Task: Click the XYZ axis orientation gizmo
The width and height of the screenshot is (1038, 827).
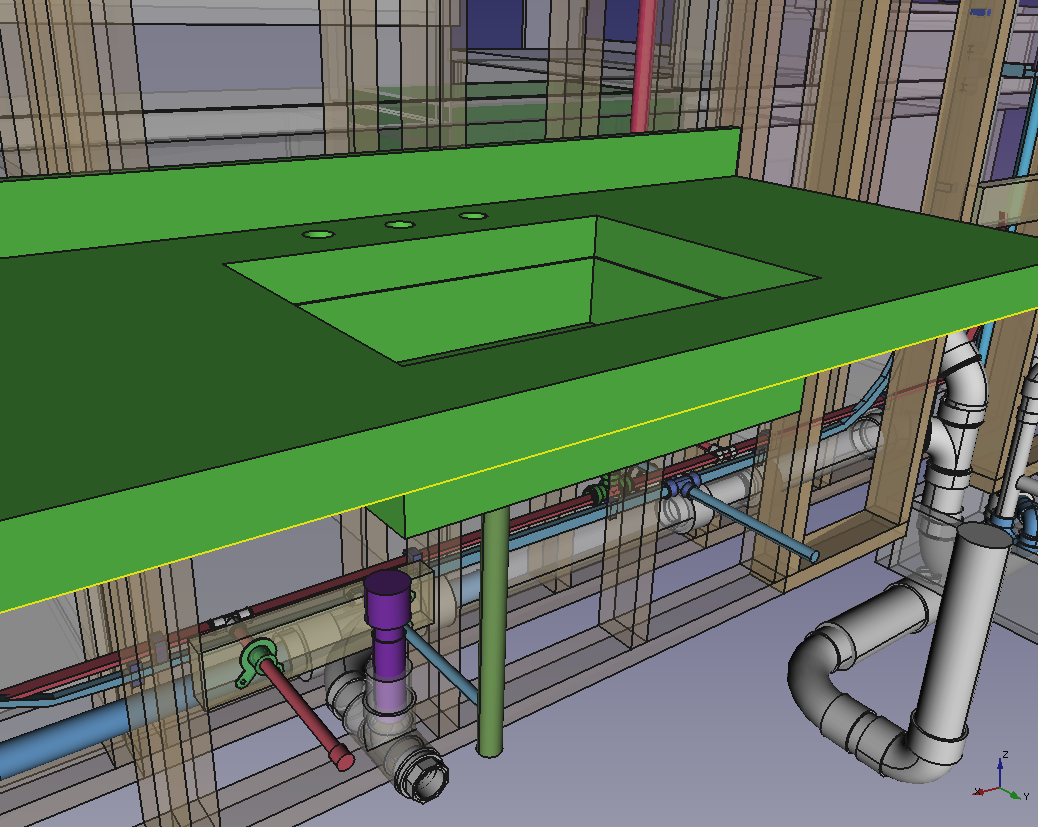Action: (1001, 778)
